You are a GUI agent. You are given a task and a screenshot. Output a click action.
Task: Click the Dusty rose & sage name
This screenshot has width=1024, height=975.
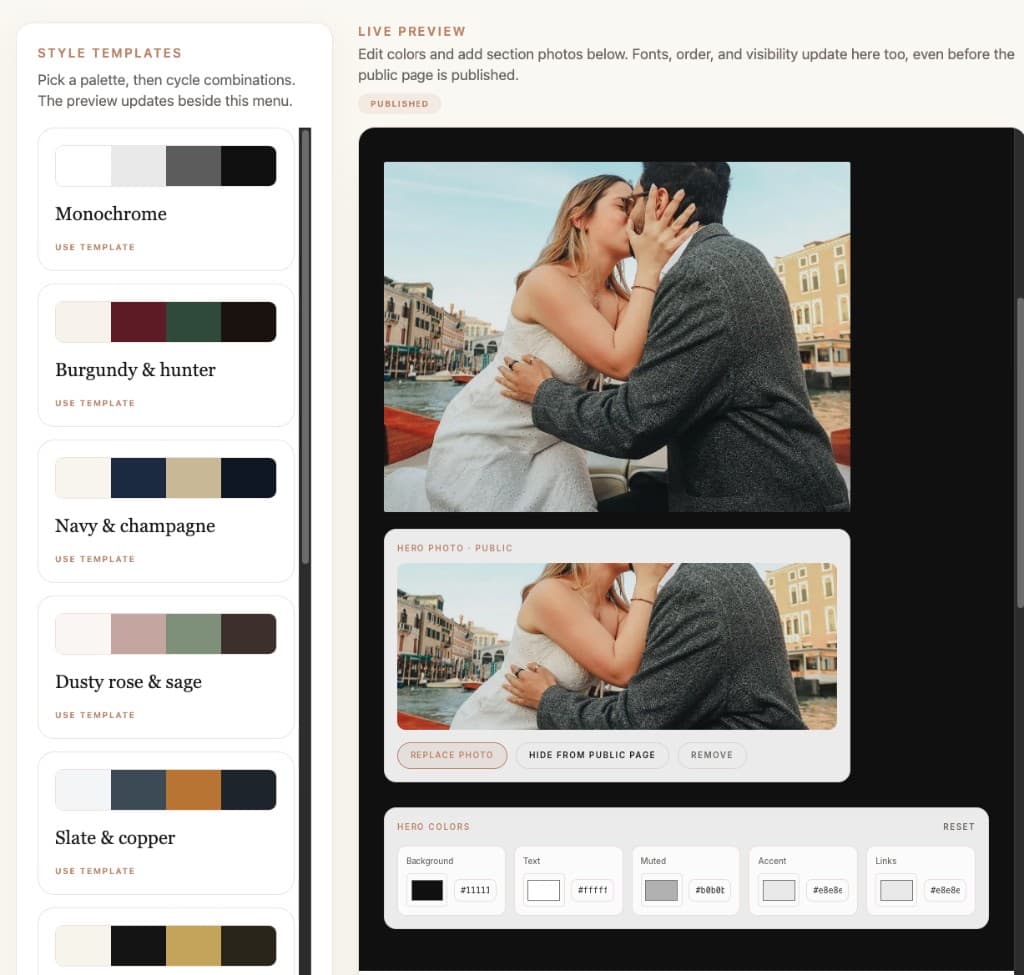point(129,682)
